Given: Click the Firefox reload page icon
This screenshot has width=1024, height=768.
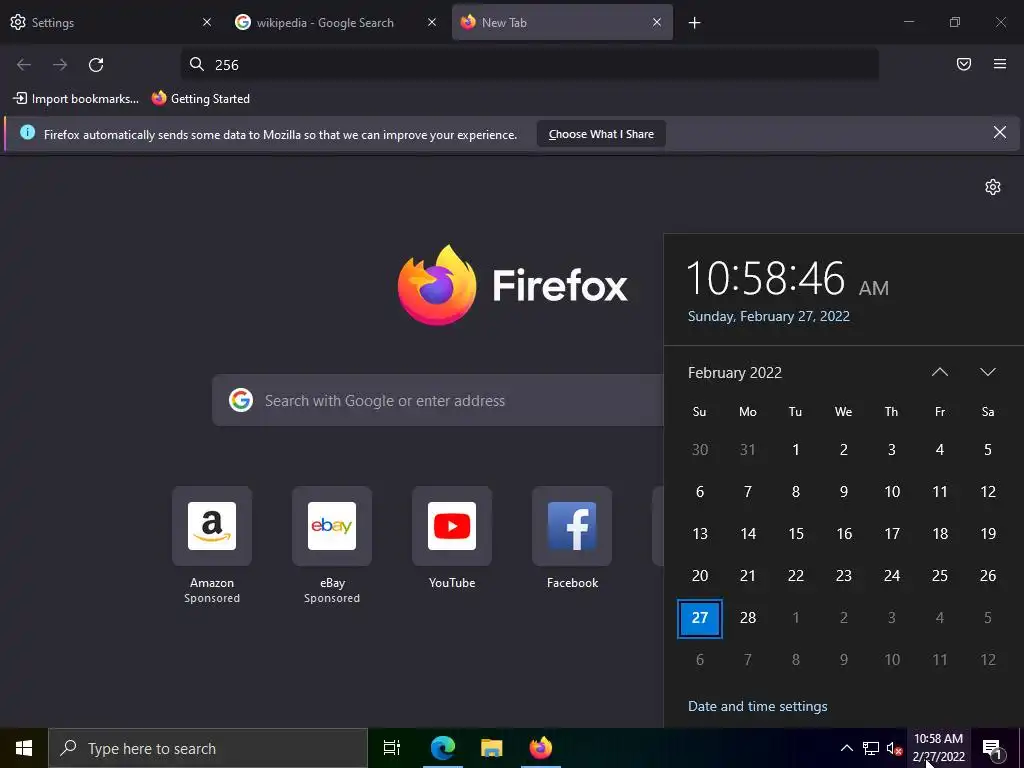Looking at the screenshot, I should coord(96,65).
